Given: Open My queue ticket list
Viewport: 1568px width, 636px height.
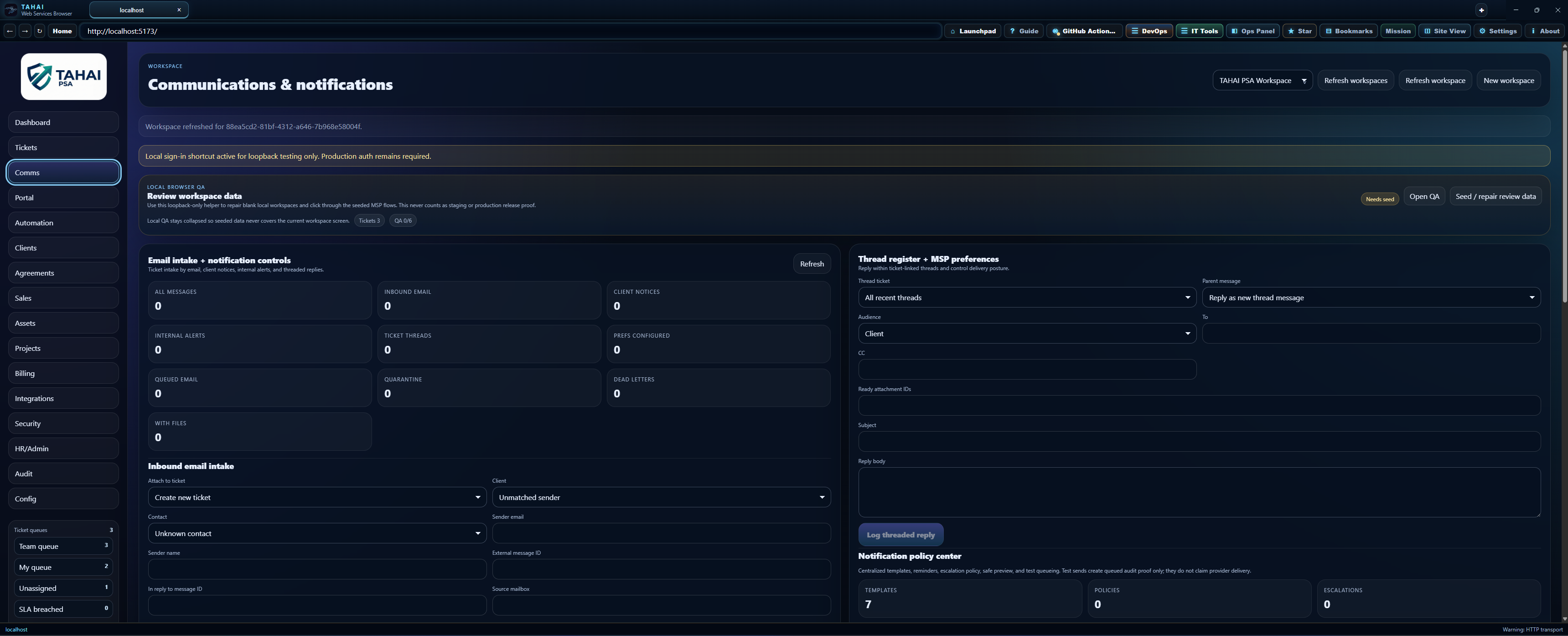Looking at the screenshot, I should tap(63, 567).
